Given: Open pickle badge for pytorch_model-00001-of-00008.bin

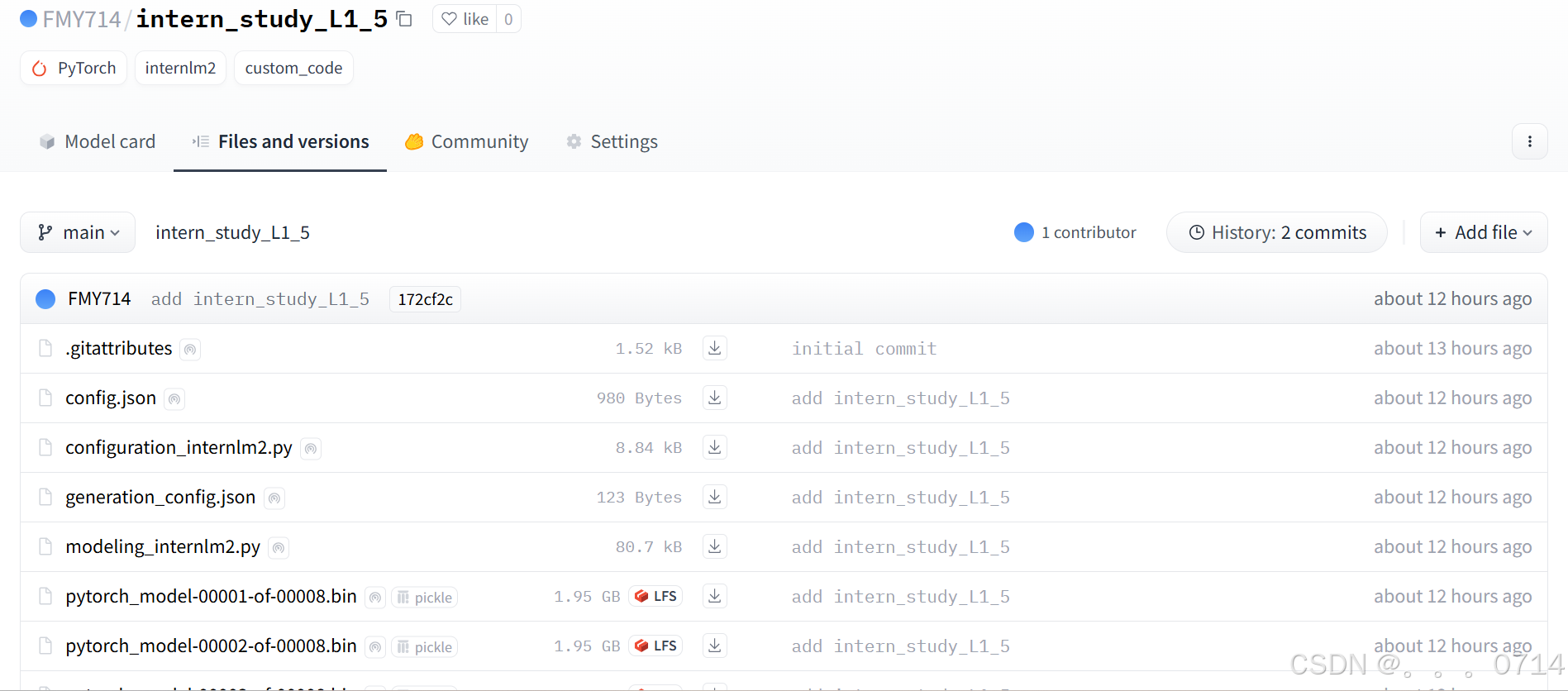Looking at the screenshot, I should pyautogui.click(x=424, y=598).
